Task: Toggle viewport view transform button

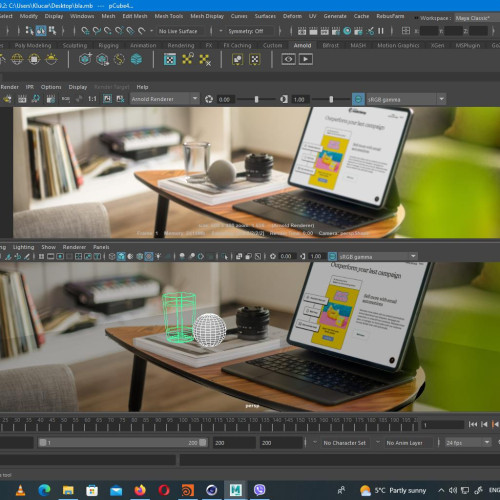Action: click(x=332, y=256)
